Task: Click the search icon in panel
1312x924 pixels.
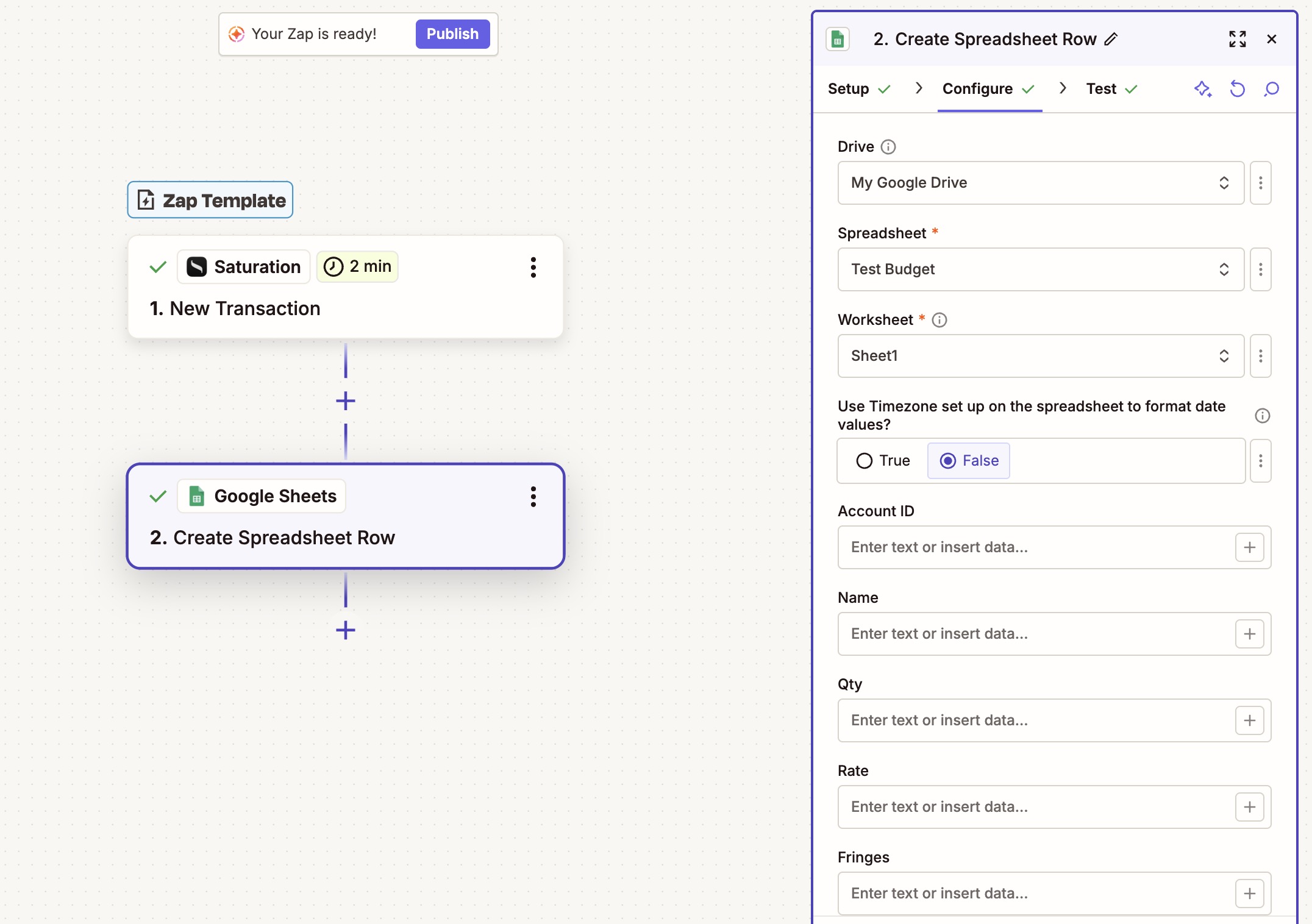Action: pyautogui.click(x=1272, y=89)
